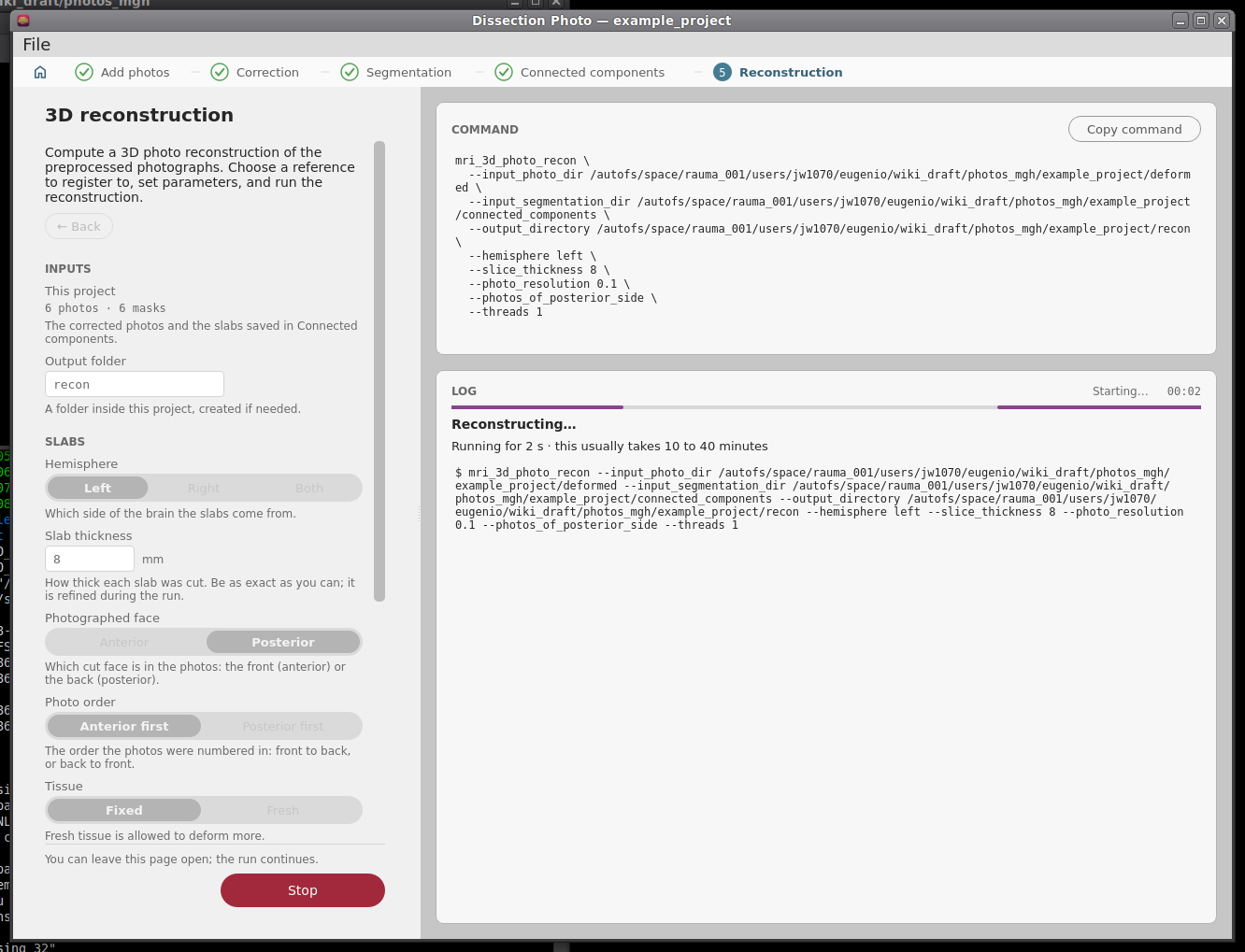Image resolution: width=1245 pixels, height=952 pixels.
Task: Click the app icon in title bar
Action: [23, 21]
